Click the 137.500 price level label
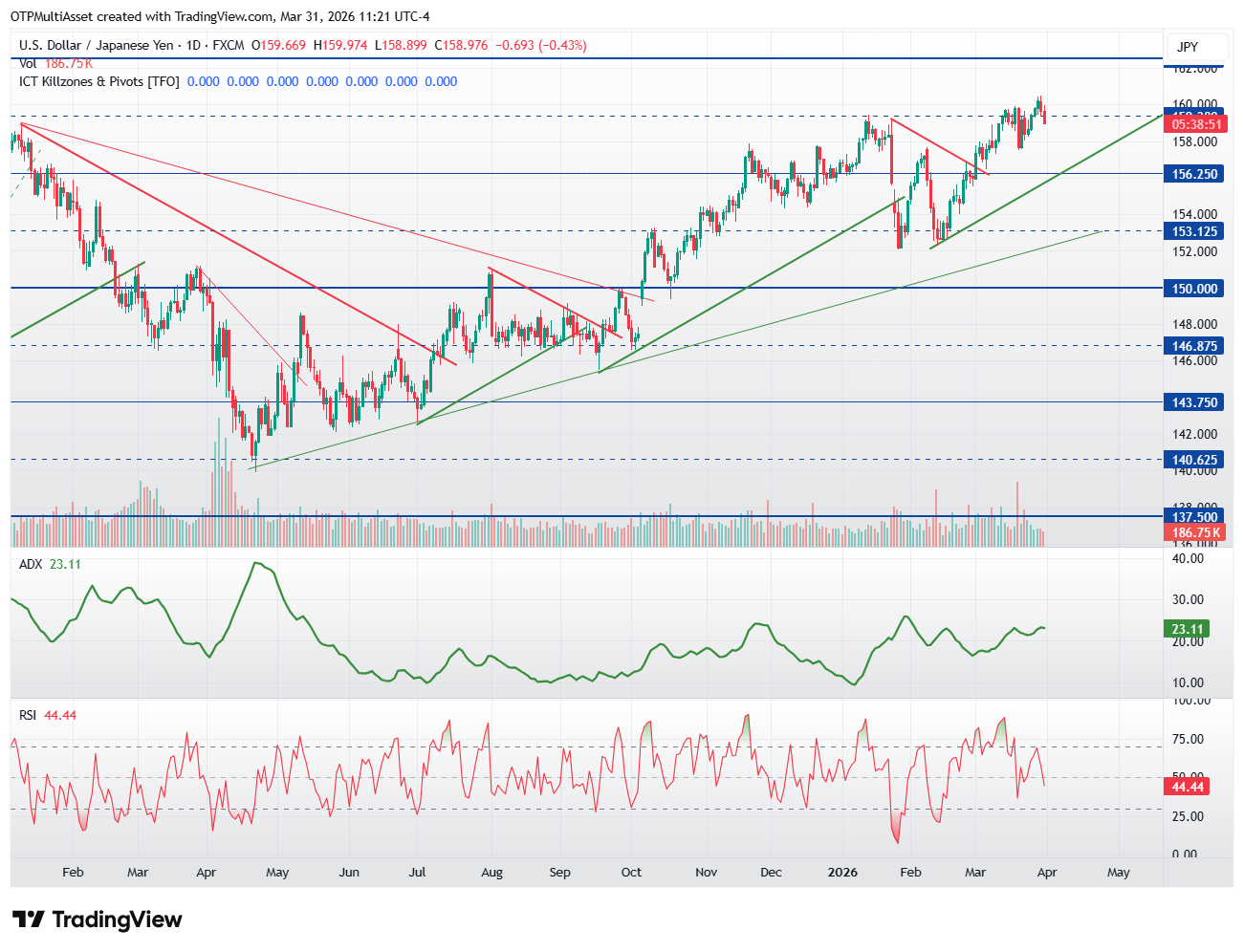The width and height of the screenshot is (1244, 952). coord(1194,516)
